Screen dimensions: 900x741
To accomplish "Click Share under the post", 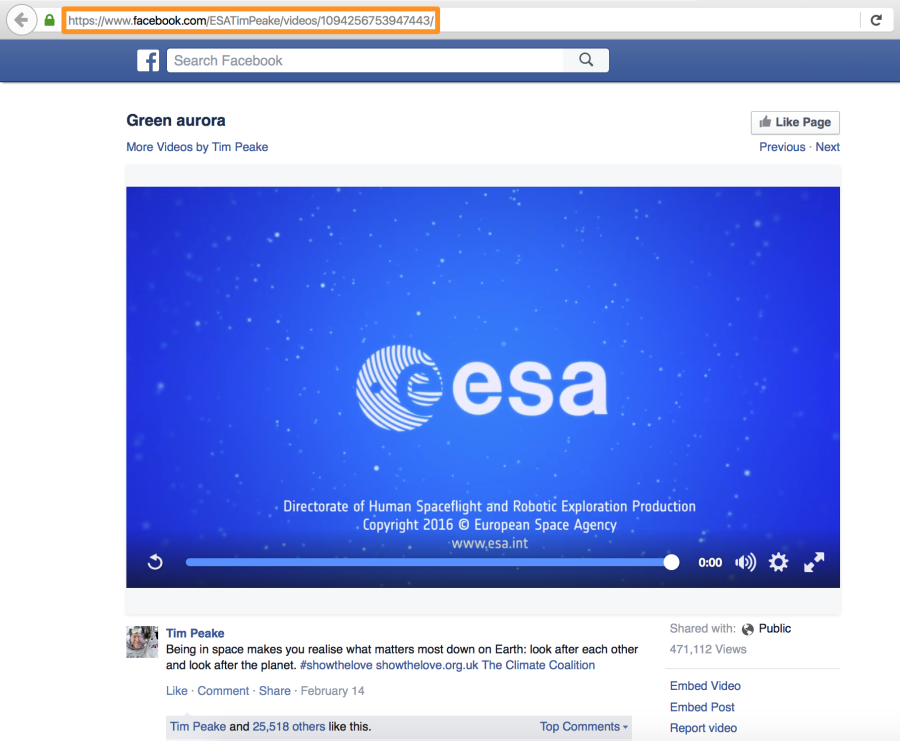I will click(274, 690).
